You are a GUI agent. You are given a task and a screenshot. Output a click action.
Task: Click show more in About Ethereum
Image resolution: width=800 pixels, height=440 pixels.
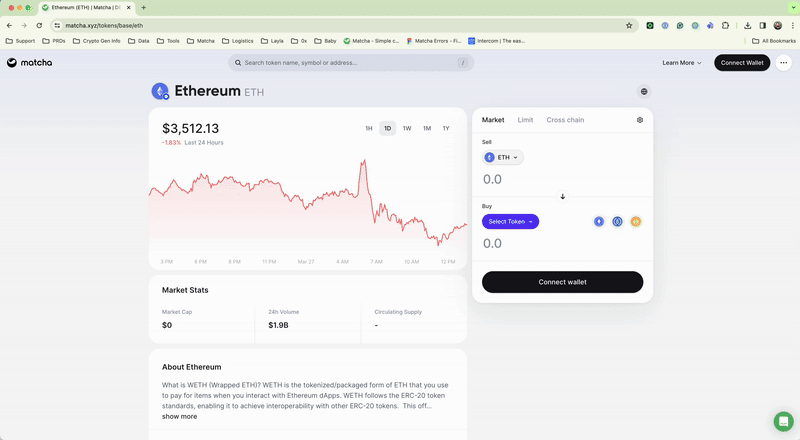pos(180,416)
